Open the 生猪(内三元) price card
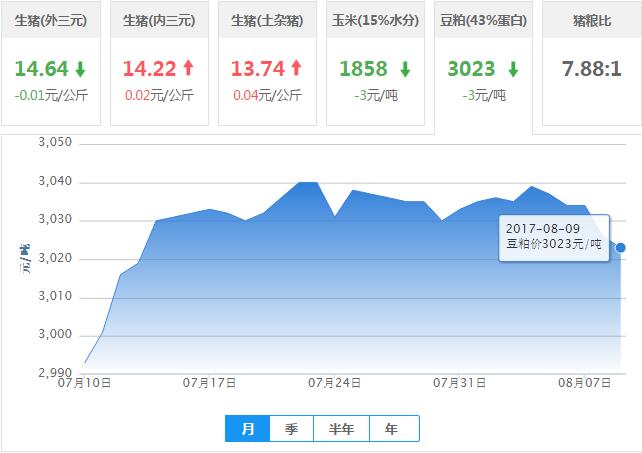 (x=159, y=63)
